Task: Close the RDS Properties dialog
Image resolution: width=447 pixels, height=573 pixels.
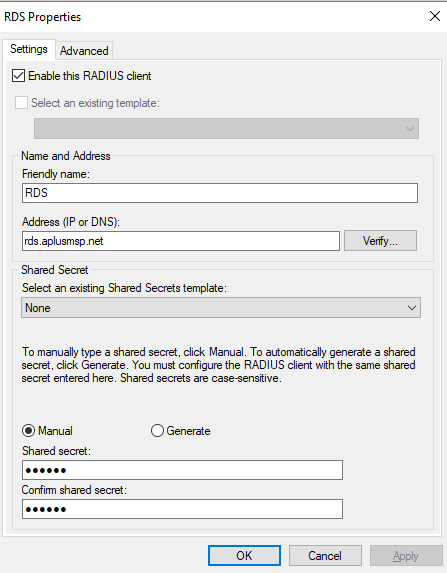Action: point(435,16)
